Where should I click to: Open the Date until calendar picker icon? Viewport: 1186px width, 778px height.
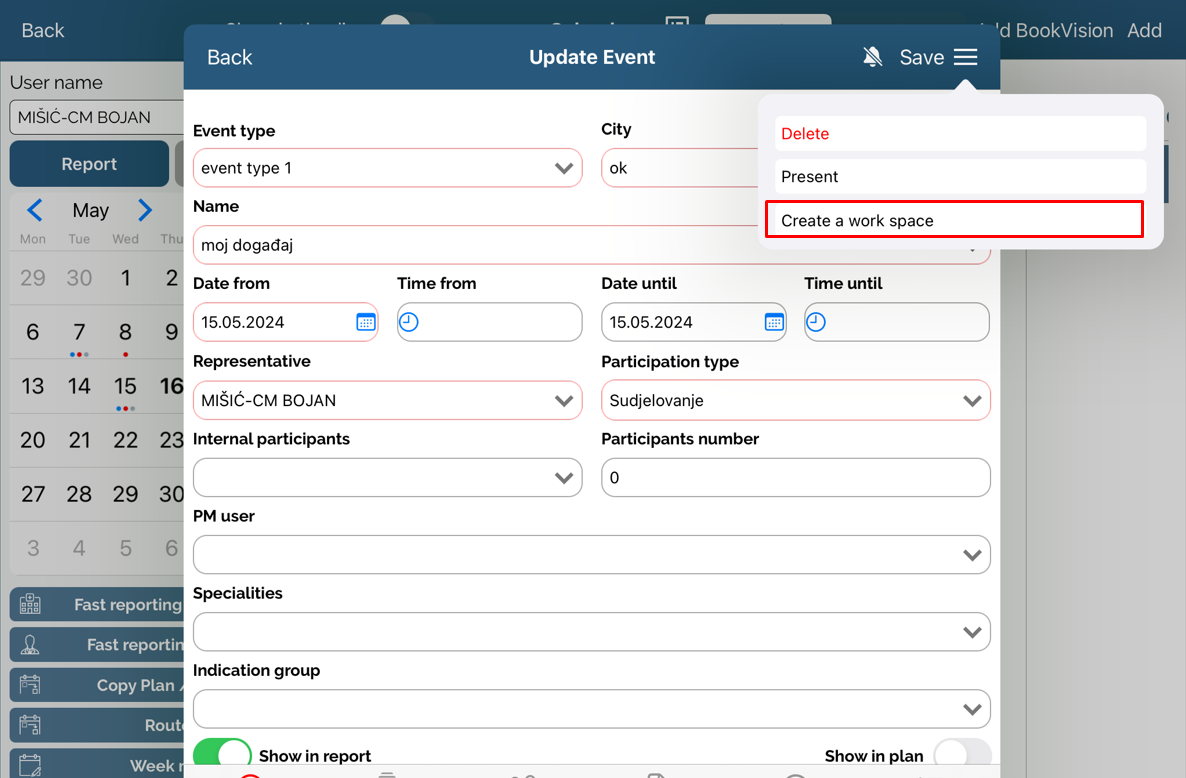[773, 322]
